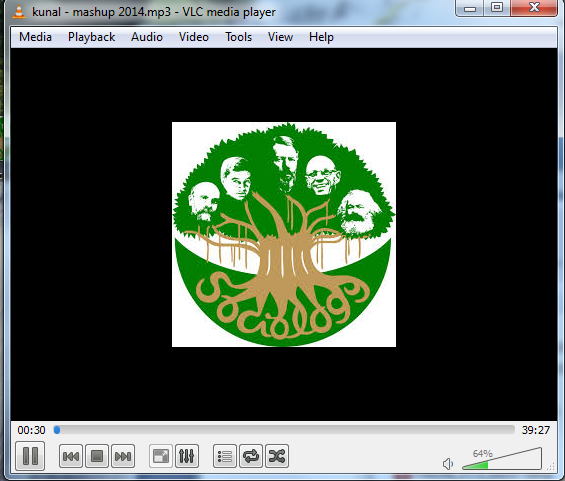Click the VLC cone title bar icon

tap(19, 12)
